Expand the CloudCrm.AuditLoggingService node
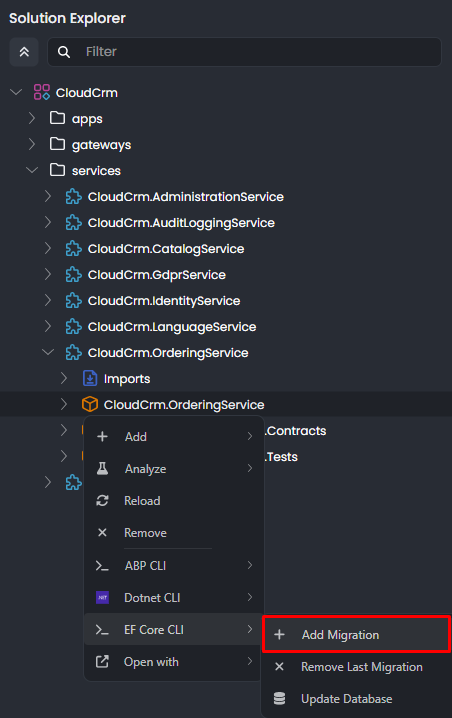 48,223
